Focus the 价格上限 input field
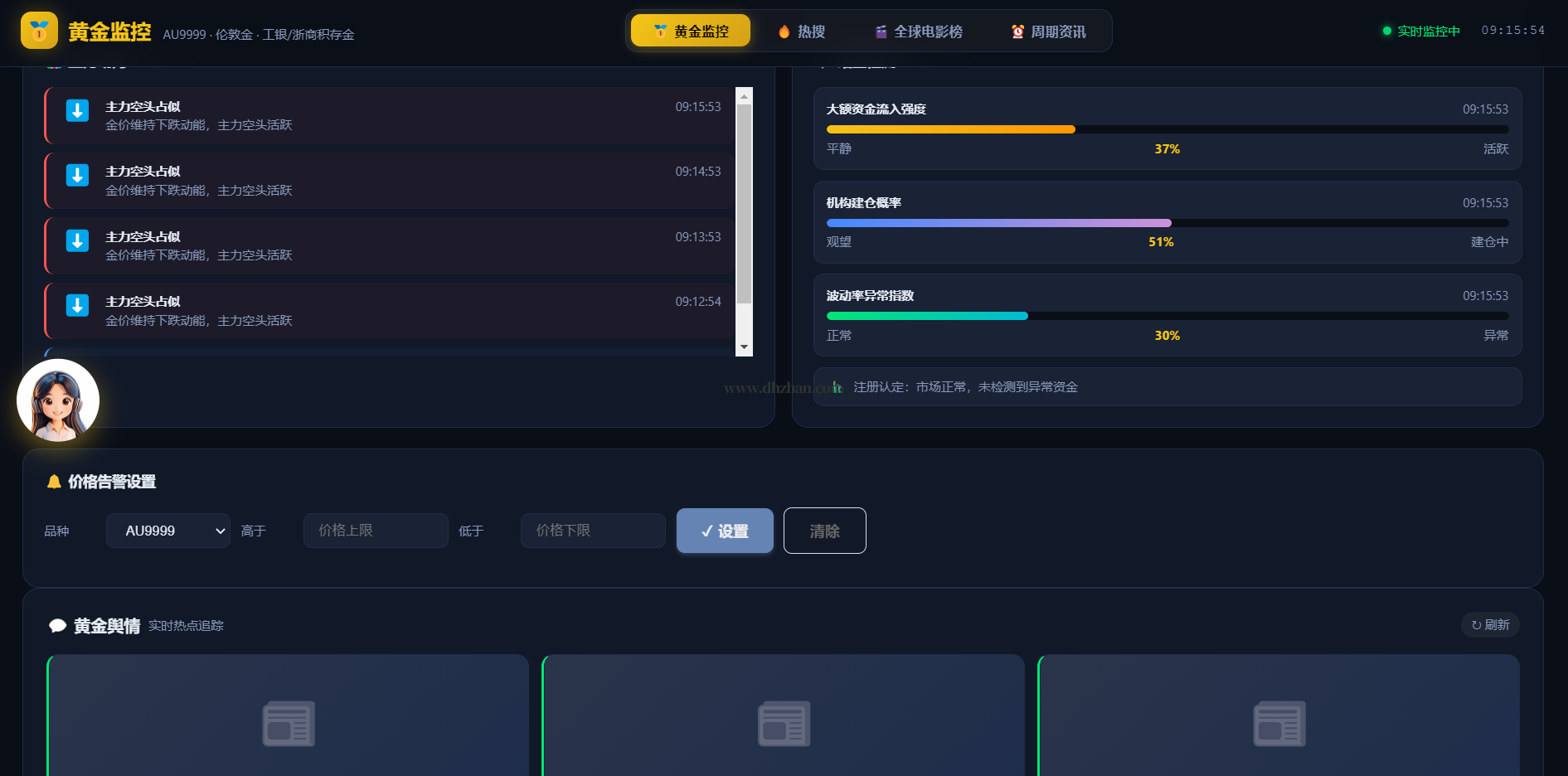This screenshot has width=1568, height=776. pos(376,531)
